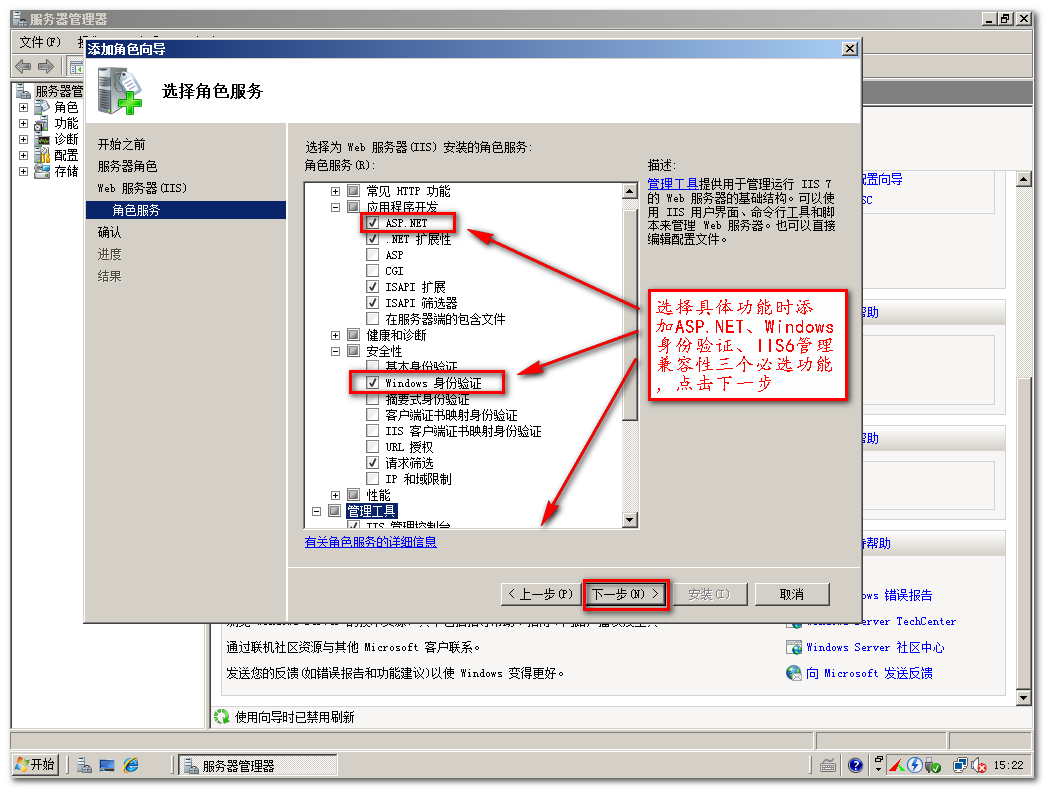Click role services list scroll up arrow

click(x=629, y=191)
